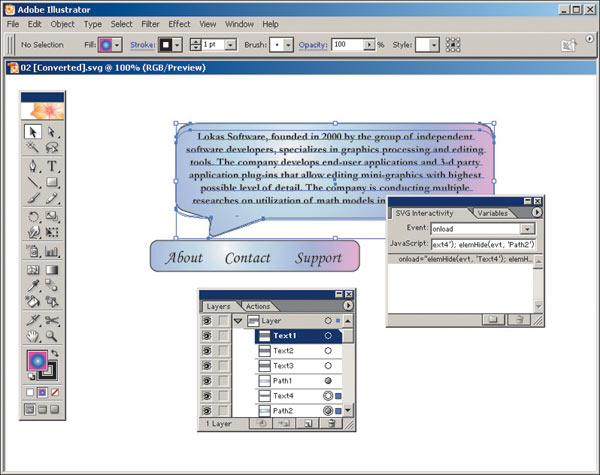Screen dimensions: 600x475
Task: Click the JavaScript input field
Action: point(484,244)
